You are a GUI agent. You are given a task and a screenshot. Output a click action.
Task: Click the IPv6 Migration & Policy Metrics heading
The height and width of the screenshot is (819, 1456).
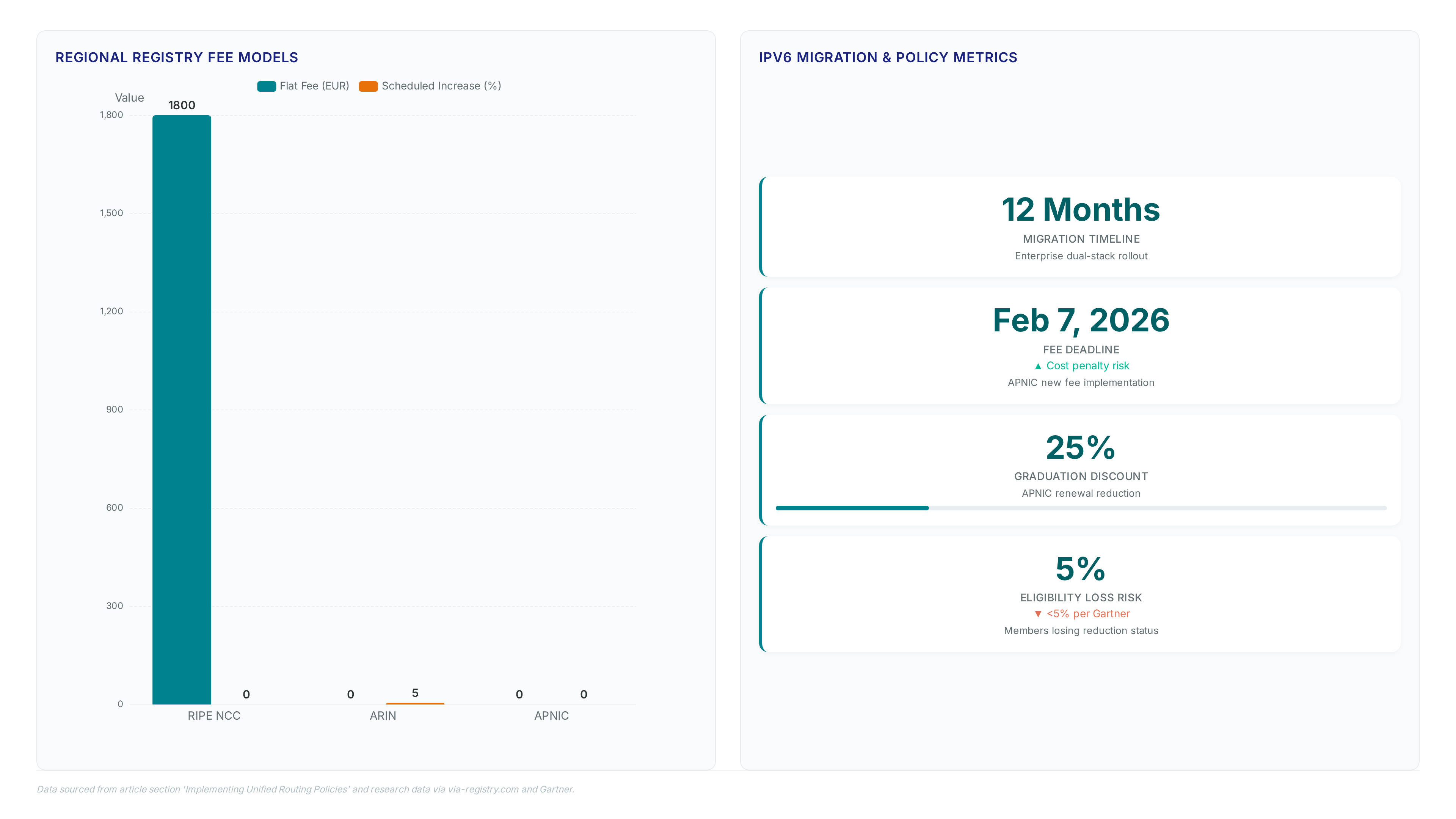point(887,57)
